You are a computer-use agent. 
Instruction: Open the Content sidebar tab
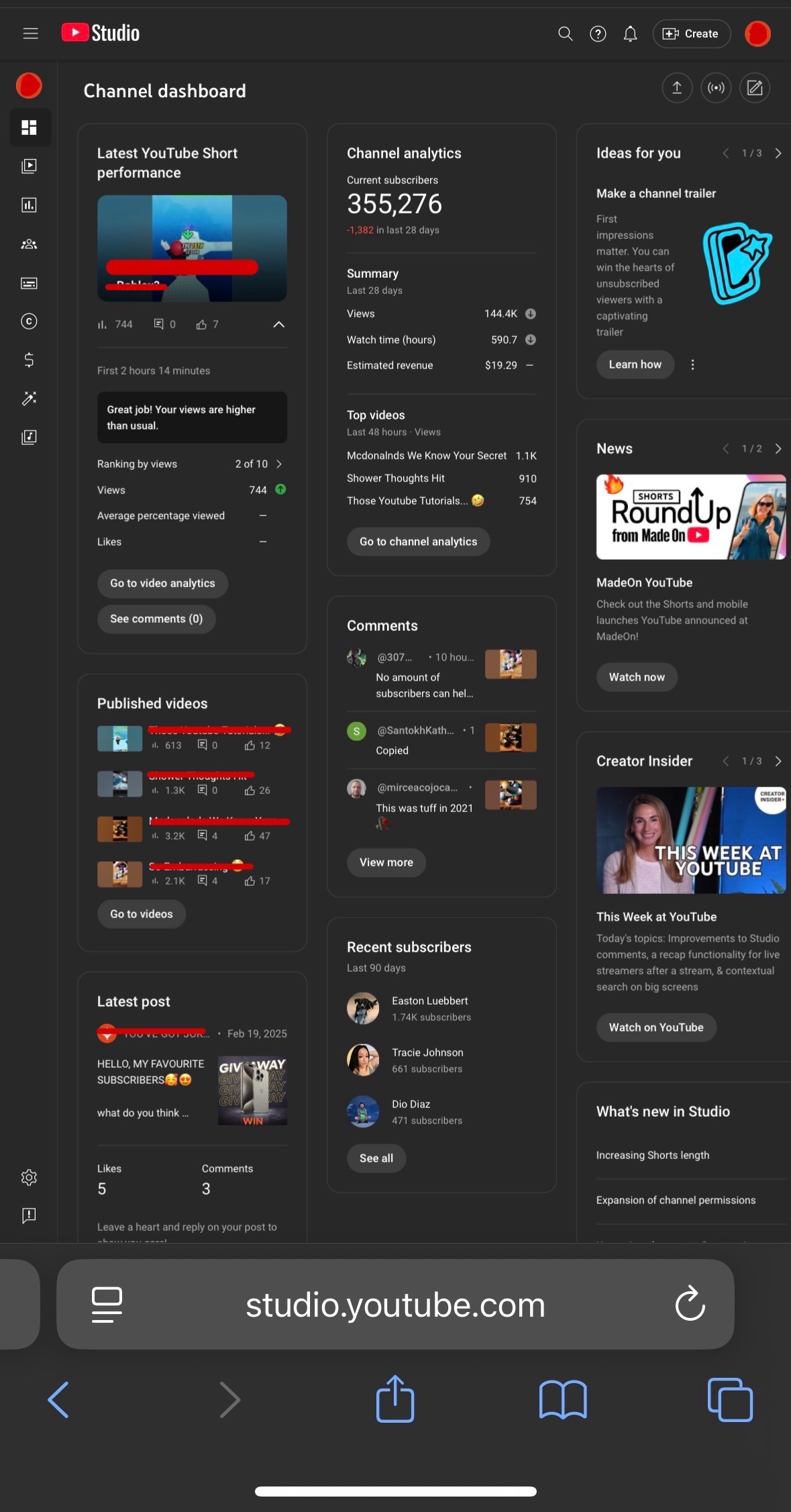tap(29, 166)
